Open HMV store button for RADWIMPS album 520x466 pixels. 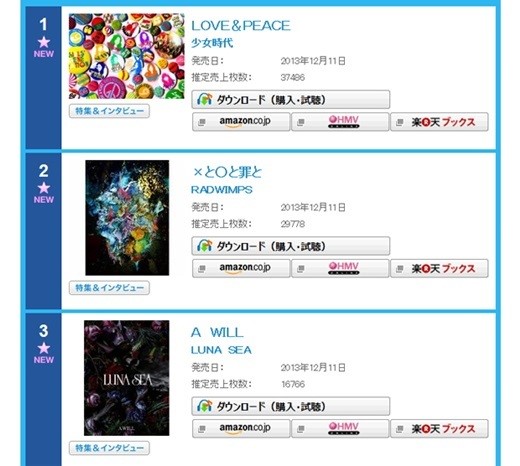tap(340, 268)
